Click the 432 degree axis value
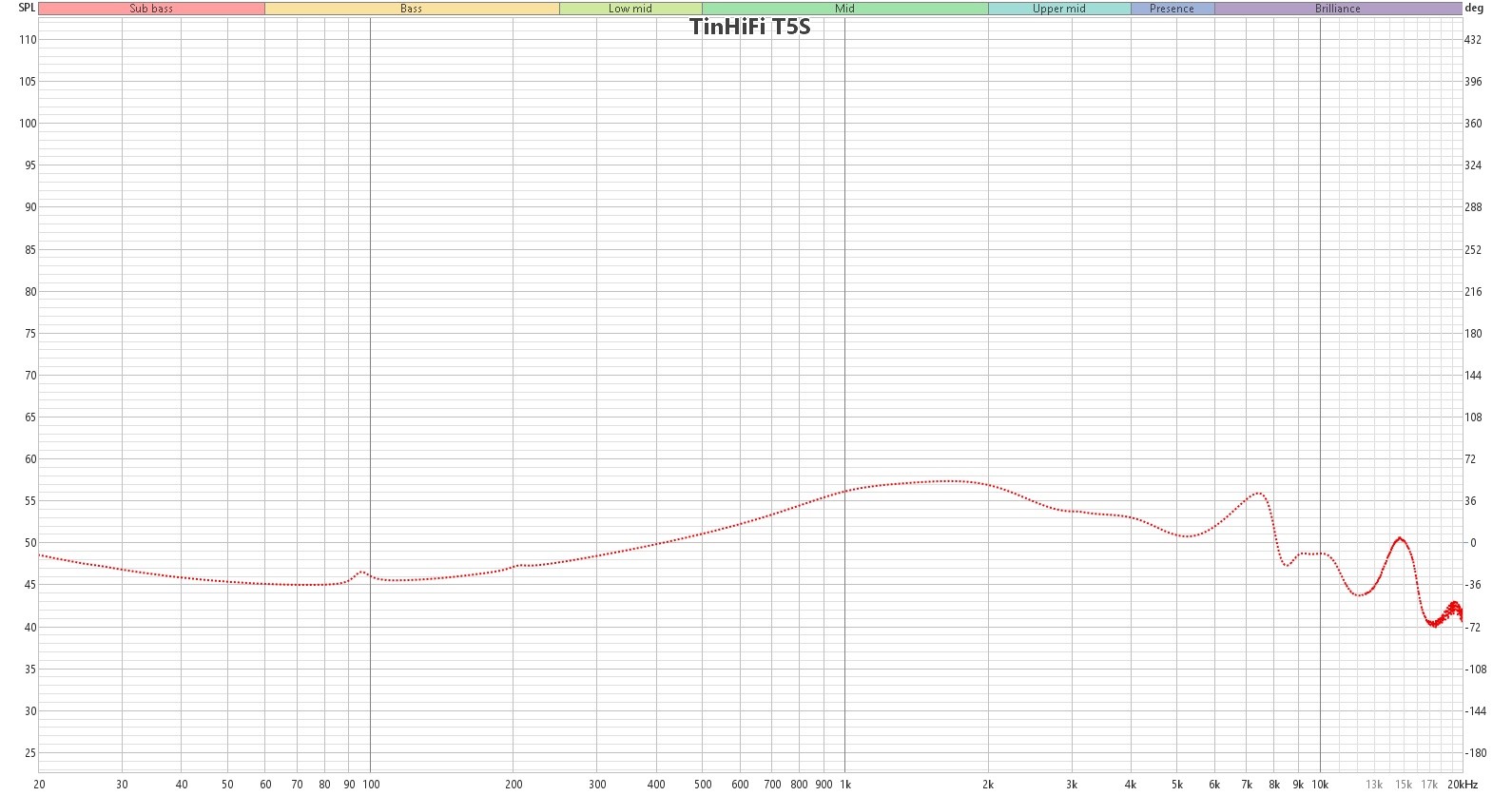 1473,40
